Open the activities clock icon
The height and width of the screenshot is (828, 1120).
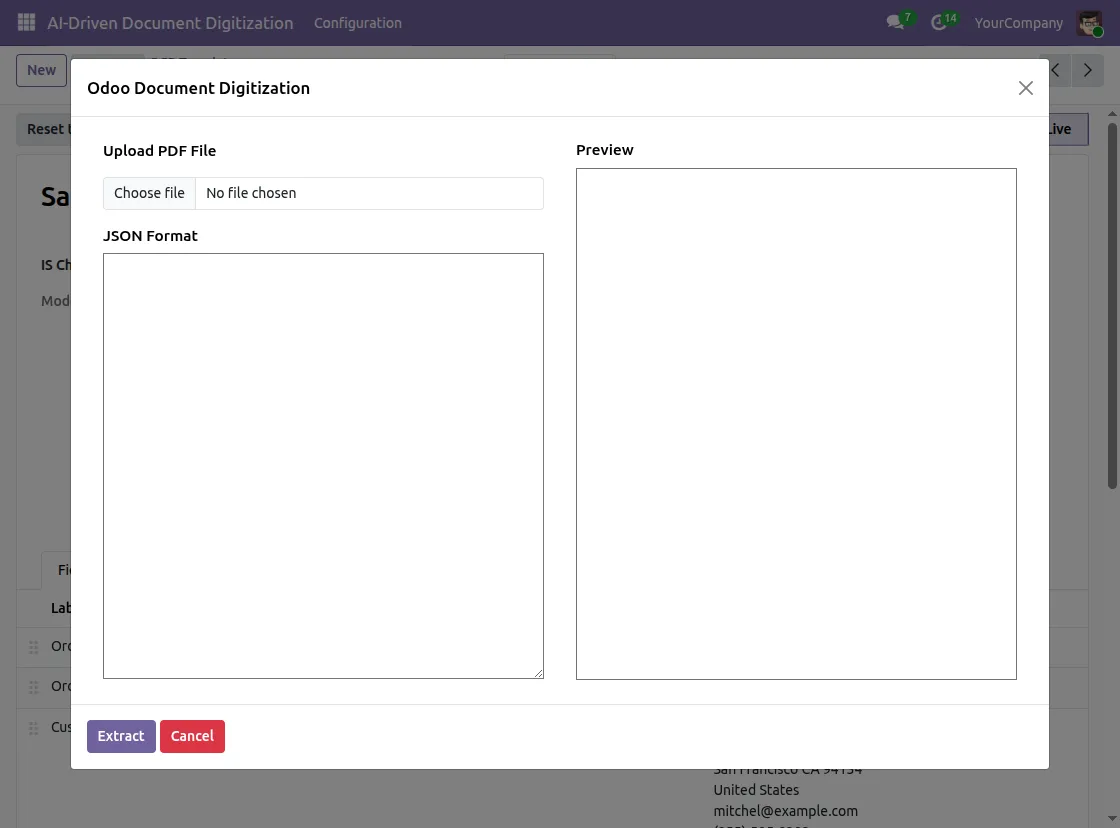pos(939,23)
